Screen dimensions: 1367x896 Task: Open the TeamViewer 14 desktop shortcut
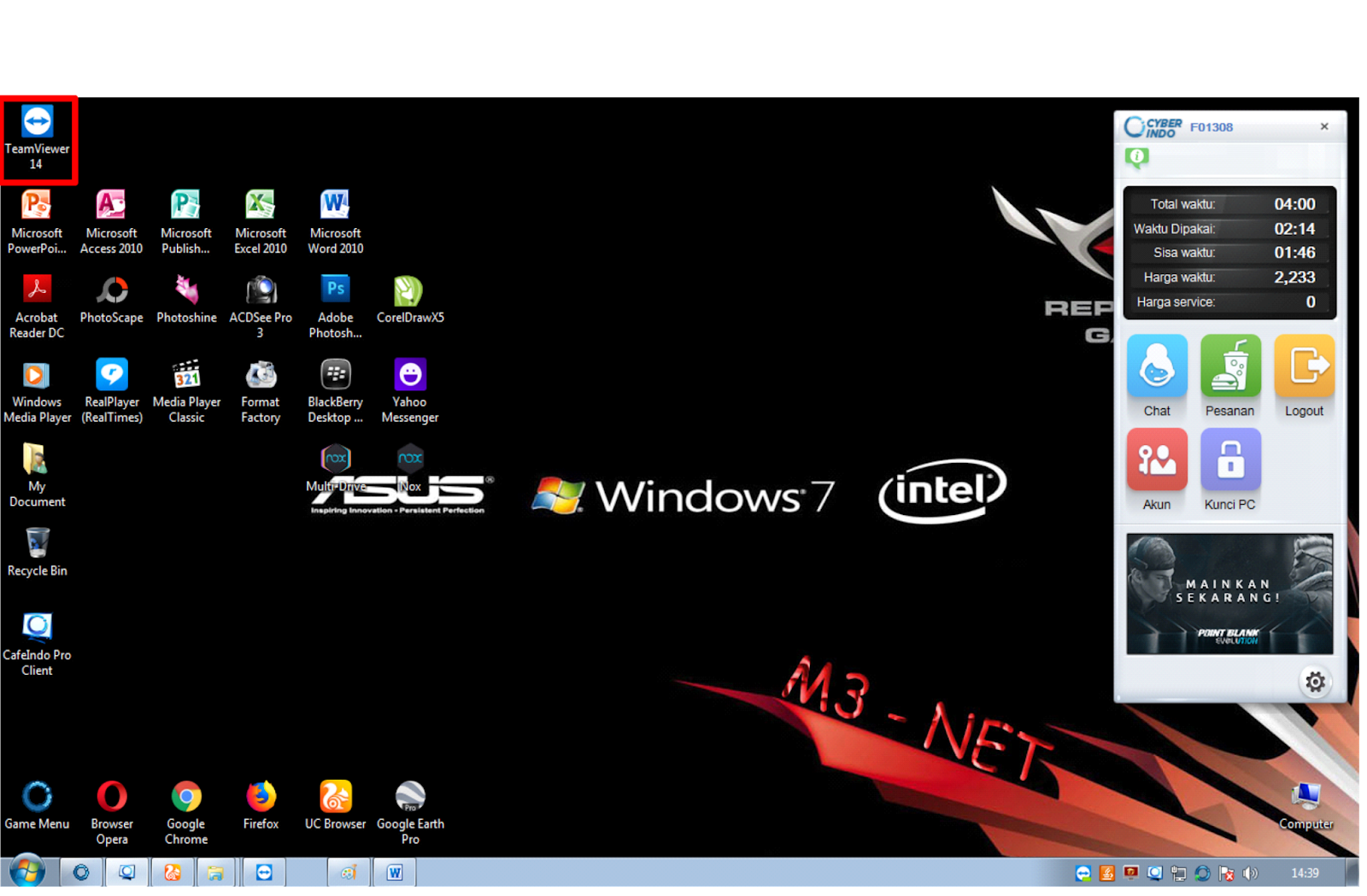(37, 138)
